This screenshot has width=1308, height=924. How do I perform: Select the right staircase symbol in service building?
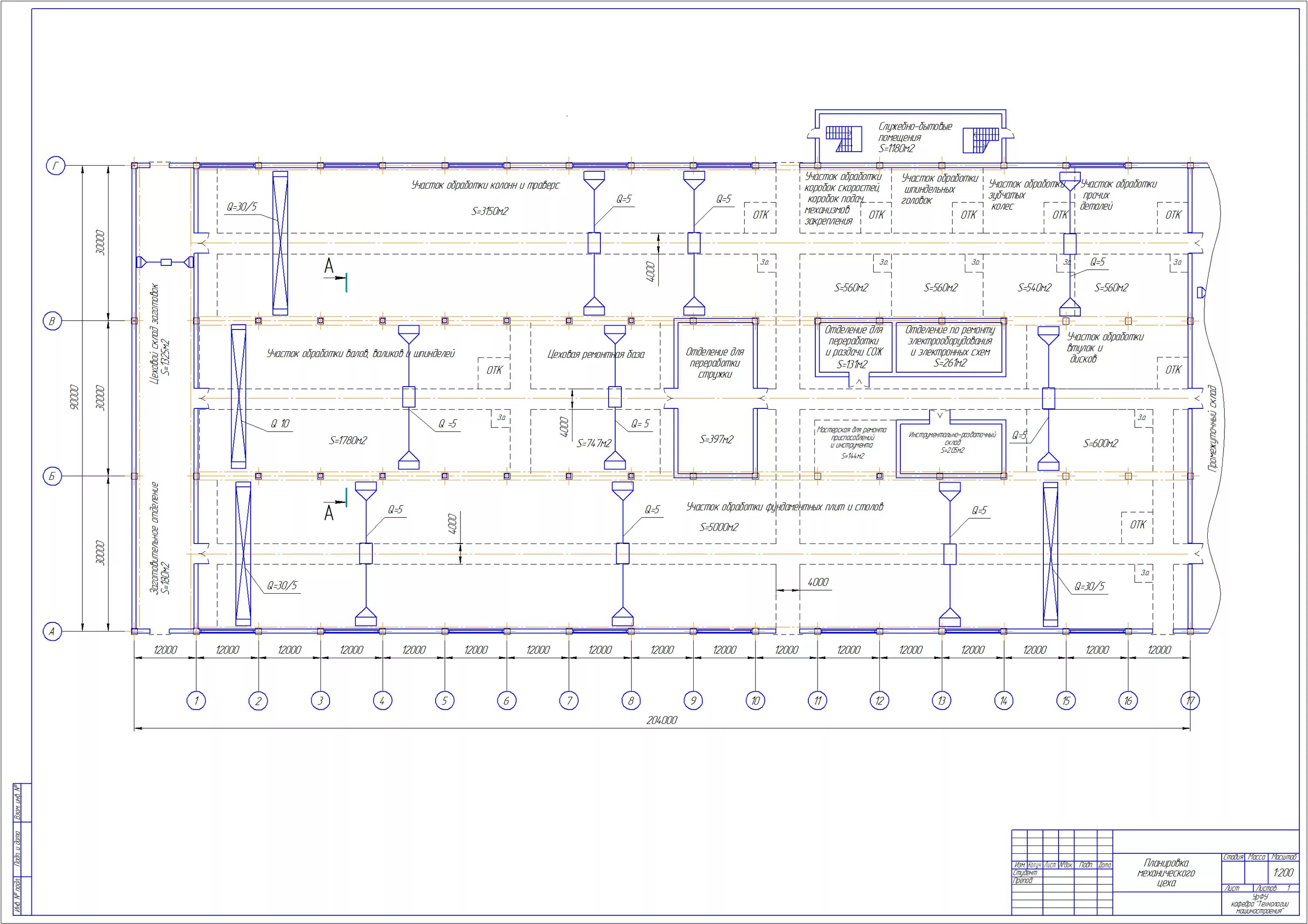click(x=981, y=141)
